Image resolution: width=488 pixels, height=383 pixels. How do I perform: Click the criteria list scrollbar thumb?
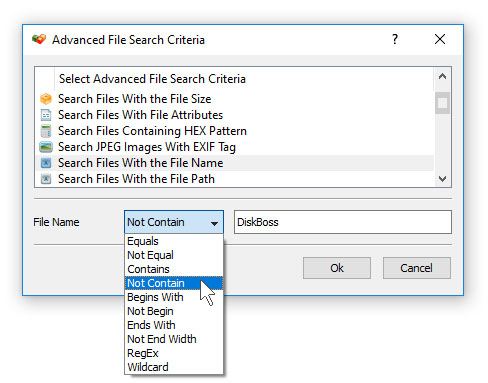[442, 103]
